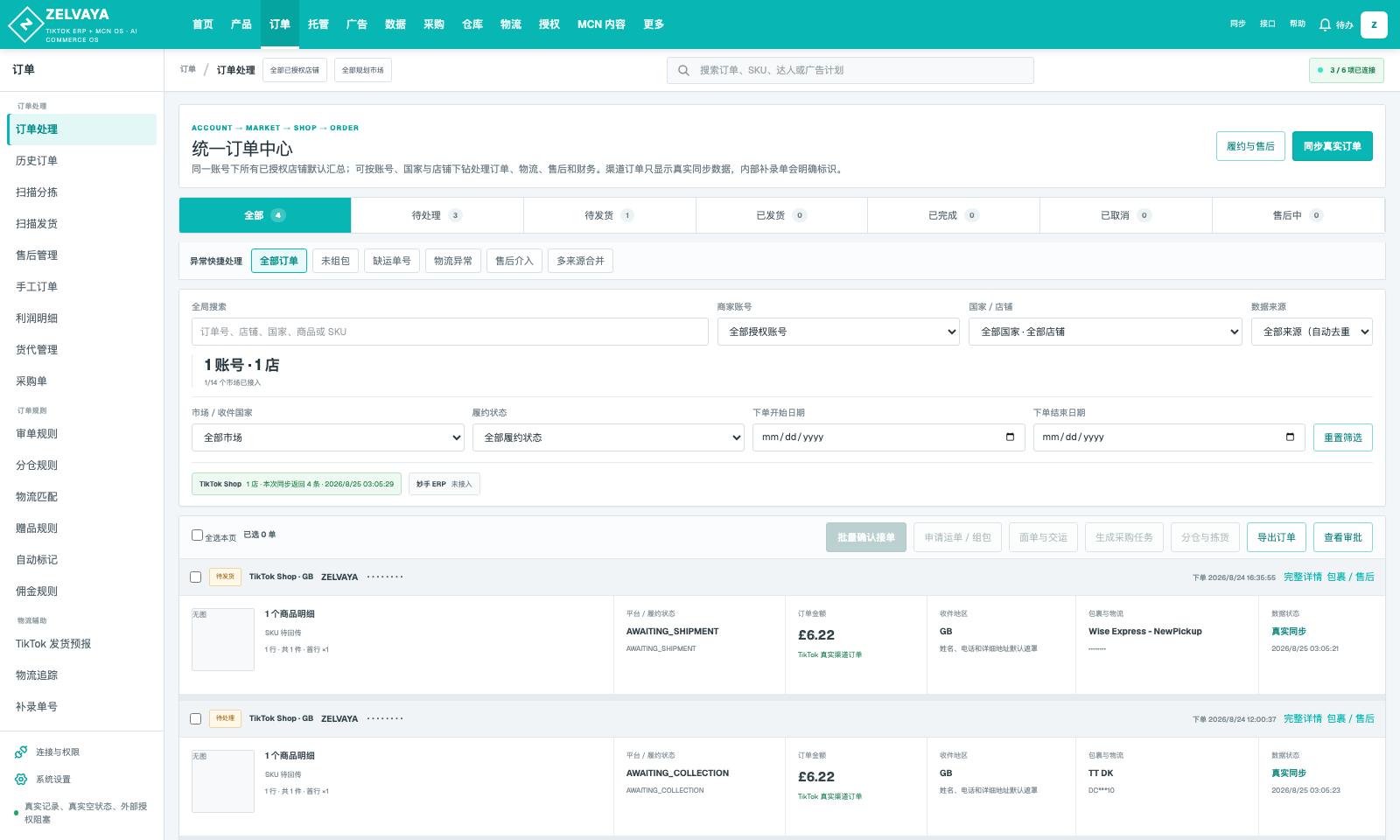Open 仓库 in top navigation
This screenshot has height=840, width=1400.
coord(472,24)
